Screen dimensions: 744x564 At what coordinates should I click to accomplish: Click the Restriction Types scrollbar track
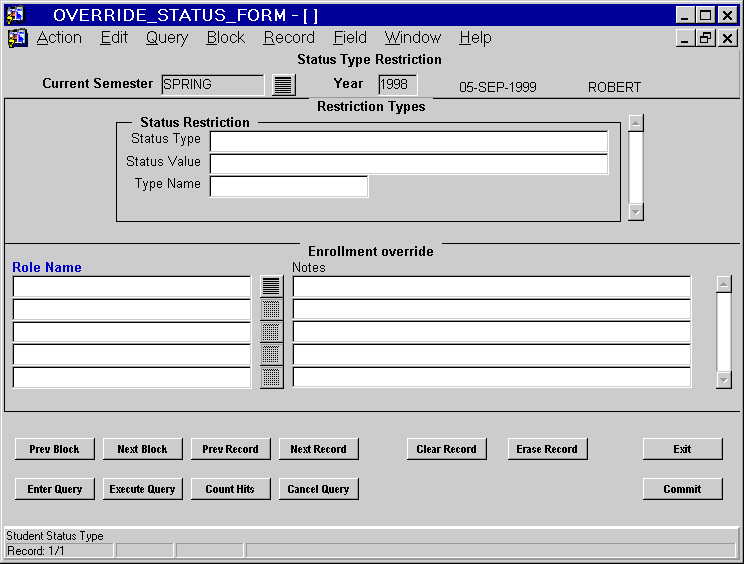pos(636,167)
